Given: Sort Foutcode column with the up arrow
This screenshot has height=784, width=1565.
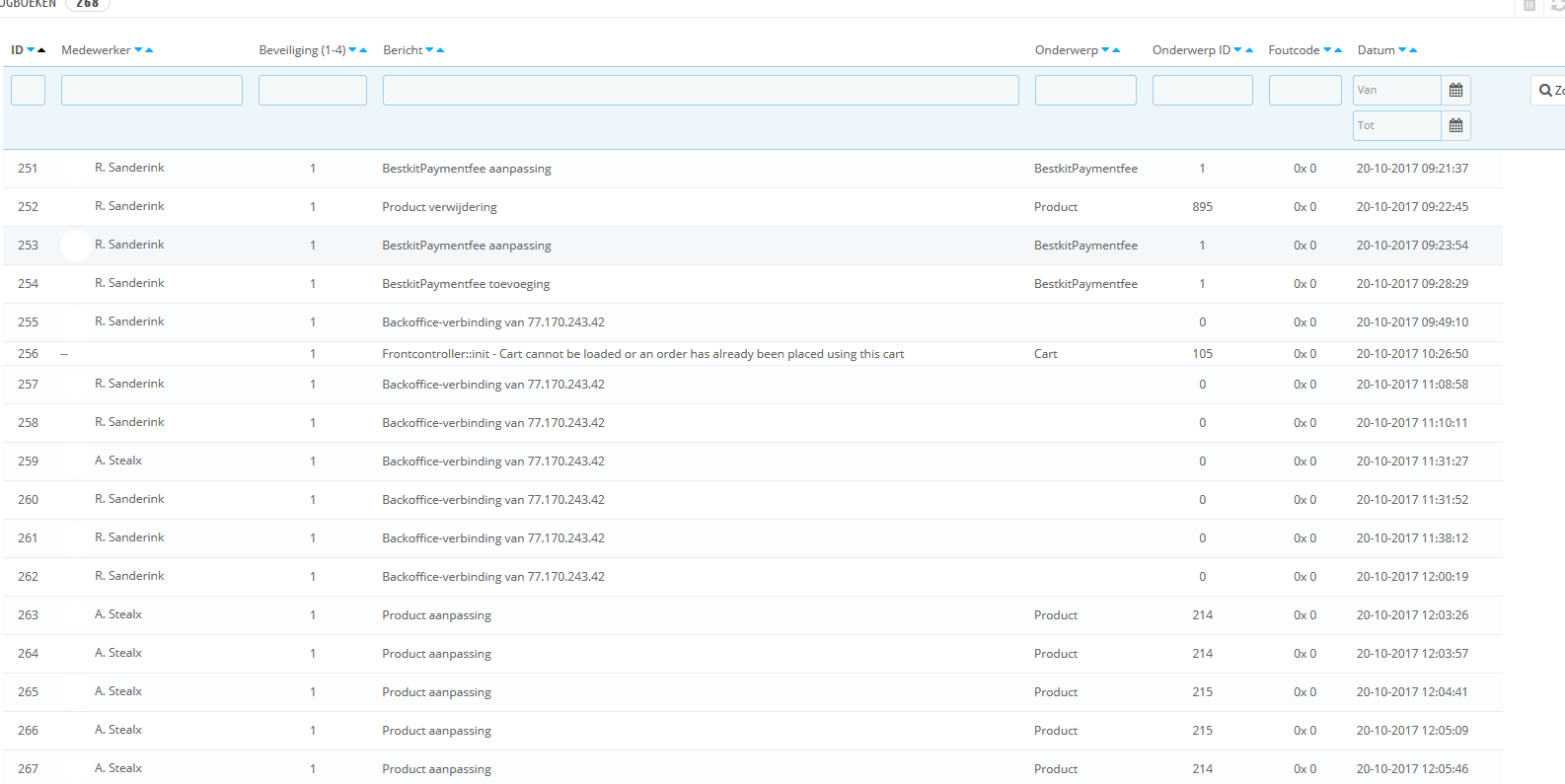Looking at the screenshot, I should [1338, 50].
